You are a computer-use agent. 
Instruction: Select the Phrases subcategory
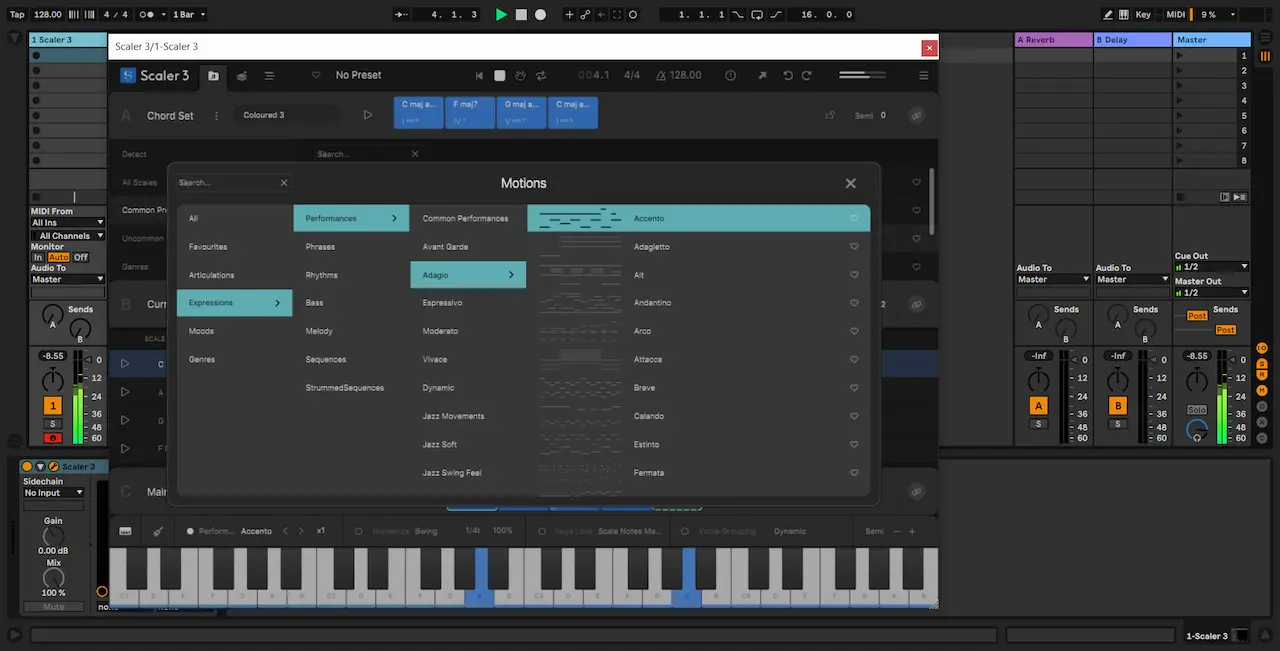[x=351, y=246]
